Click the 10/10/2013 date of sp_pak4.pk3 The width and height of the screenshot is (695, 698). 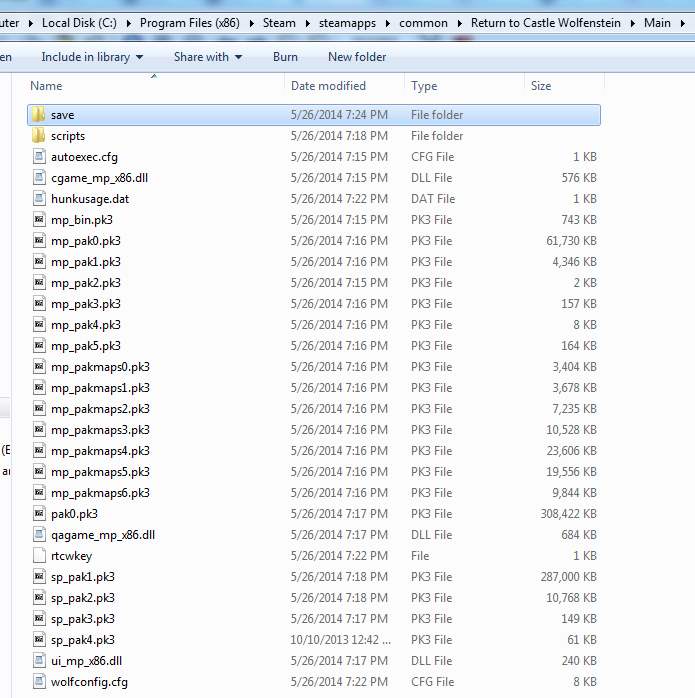pos(341,640)
